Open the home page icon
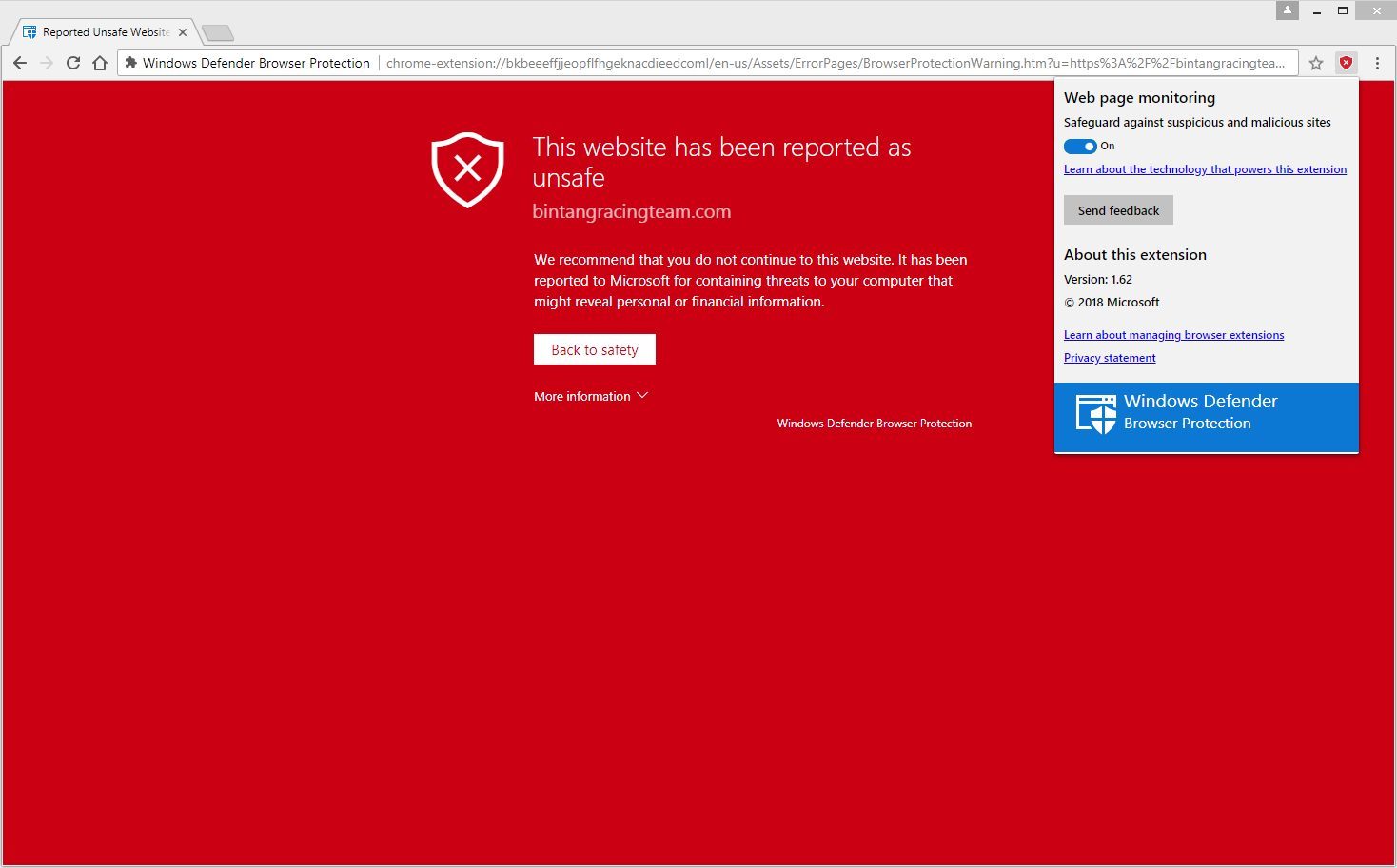 click(100, 63)
